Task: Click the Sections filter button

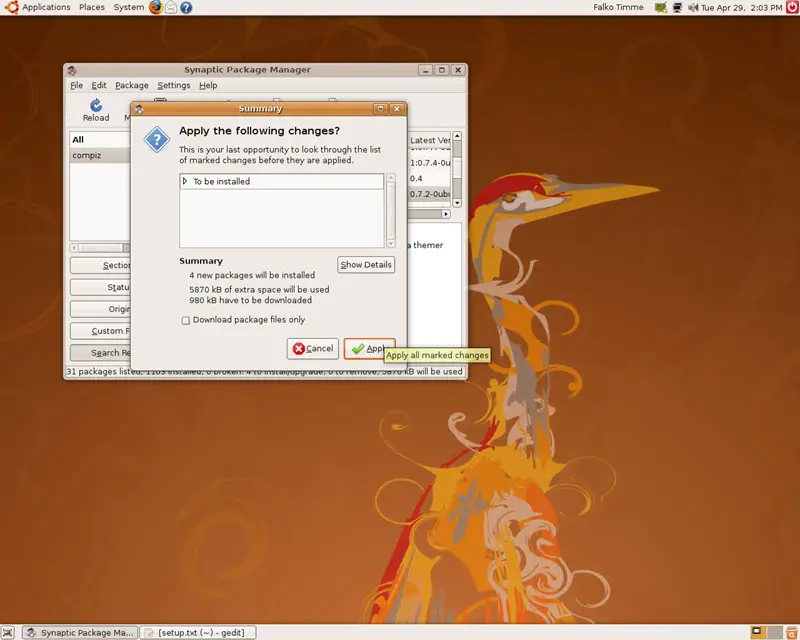Action: click(x=101, y=265)
